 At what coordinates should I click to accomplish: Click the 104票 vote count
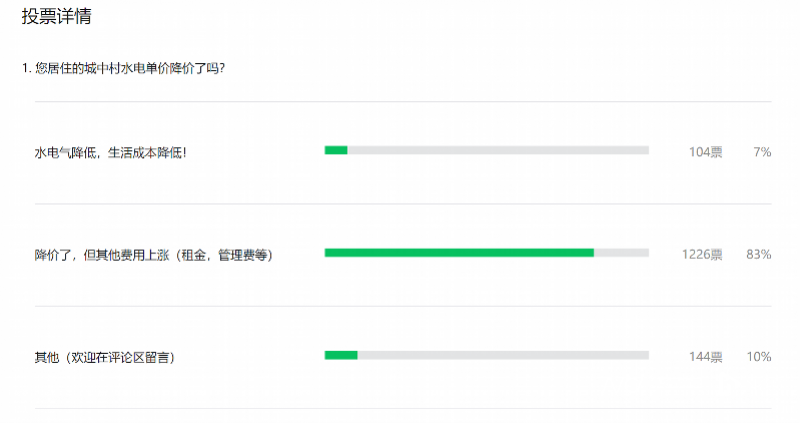tap(706, 152)
